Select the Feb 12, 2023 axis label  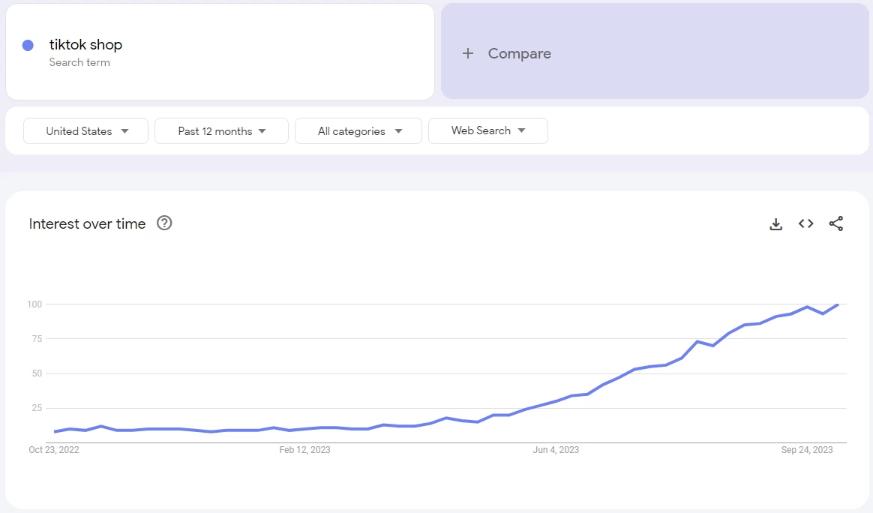point(305,450)
